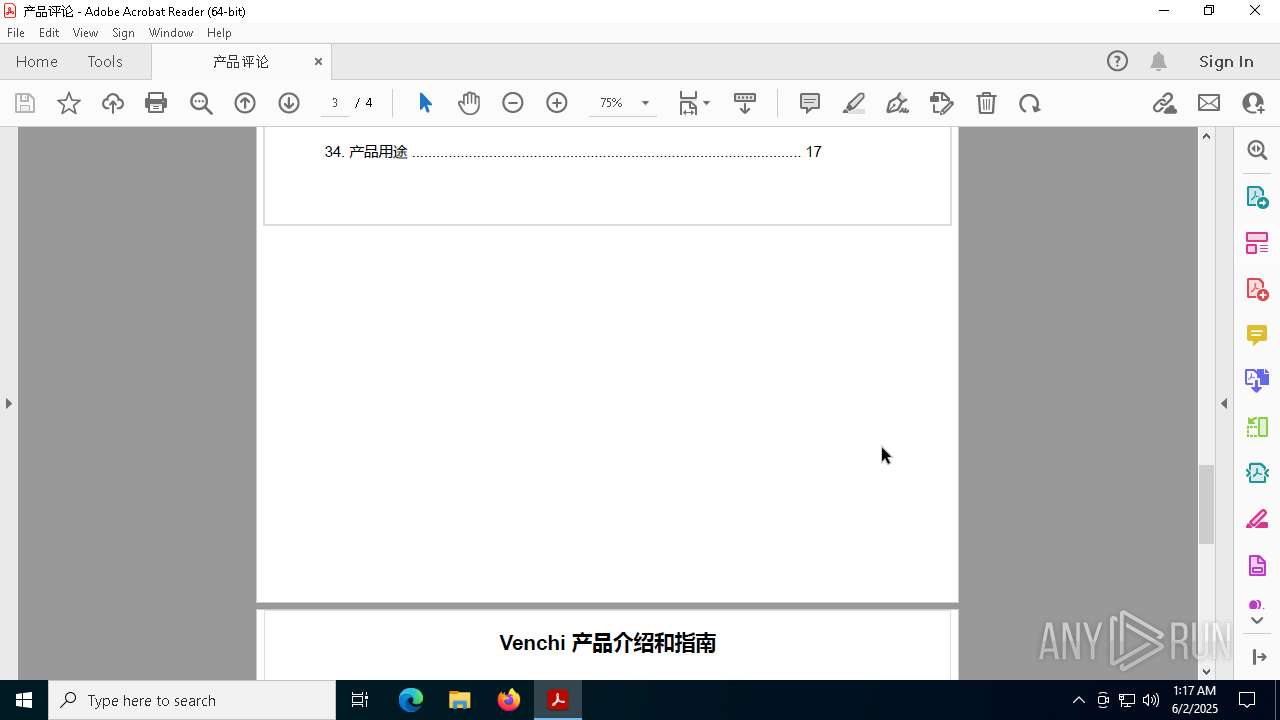Viewport: 1280px width, 720px height.
Task: Select the Highlight text pen tool
Action: click(x=854, y=103)
